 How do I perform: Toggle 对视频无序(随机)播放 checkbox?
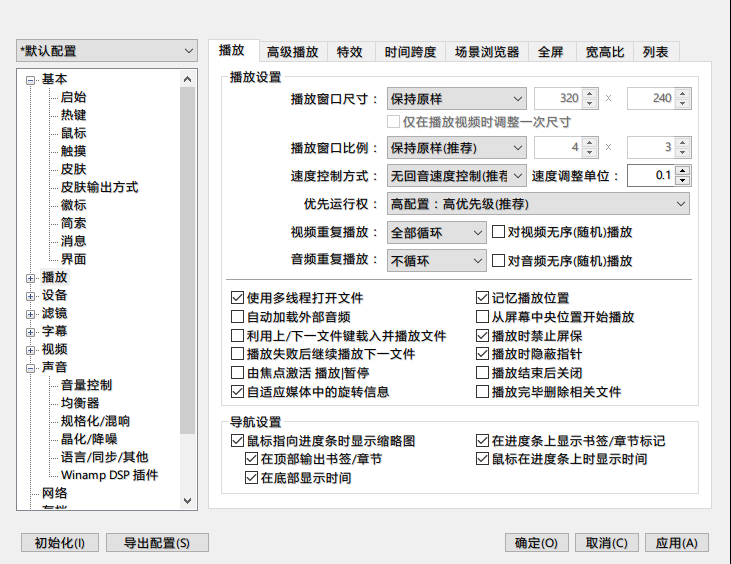[499, 232]
